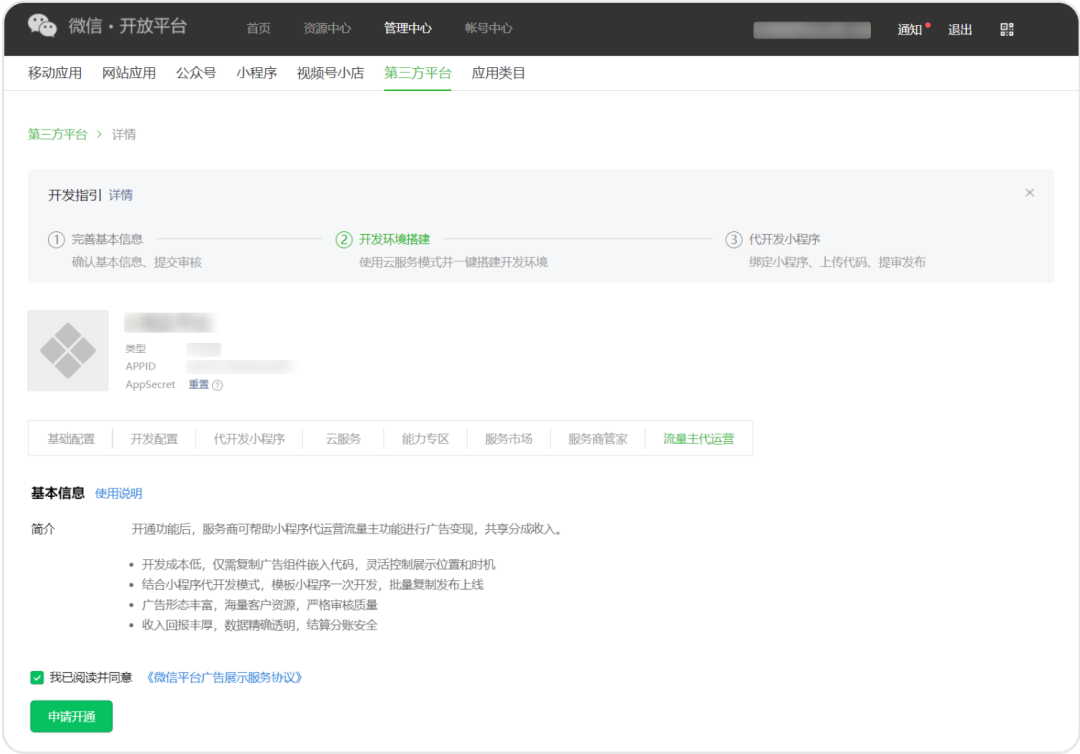
Task: Click the AppSecret help question mark icon
Action: tap(218, 385)
